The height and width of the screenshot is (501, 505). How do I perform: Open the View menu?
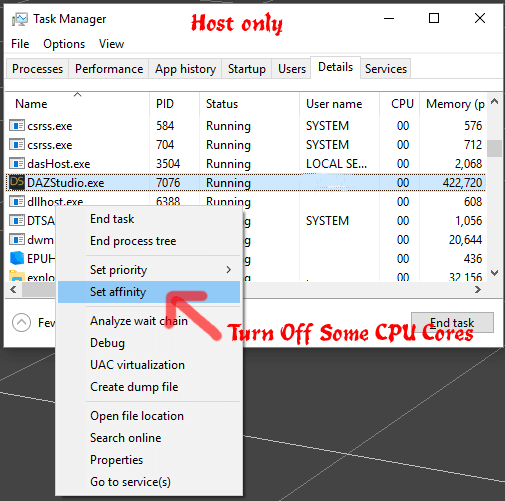pos(111,44)
